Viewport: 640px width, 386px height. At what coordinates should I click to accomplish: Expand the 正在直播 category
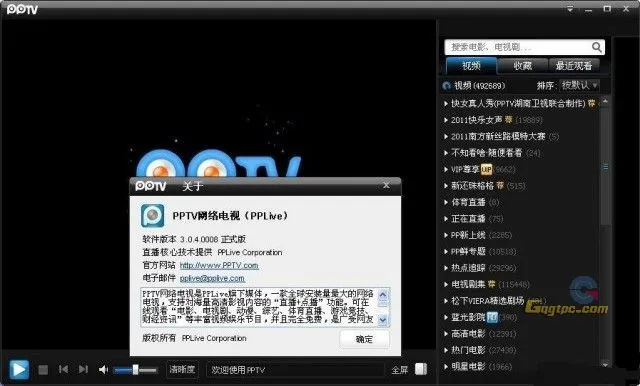point(446,219)
